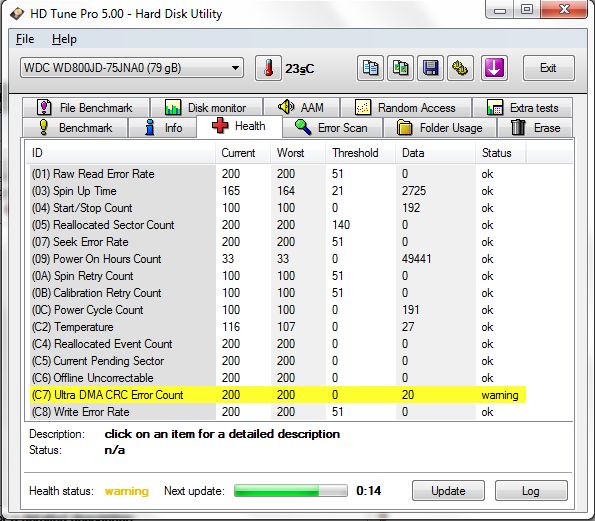Viewport: 595px width, 521px height.
Task: Click the Next update progress bar
Action: point(291,491)
